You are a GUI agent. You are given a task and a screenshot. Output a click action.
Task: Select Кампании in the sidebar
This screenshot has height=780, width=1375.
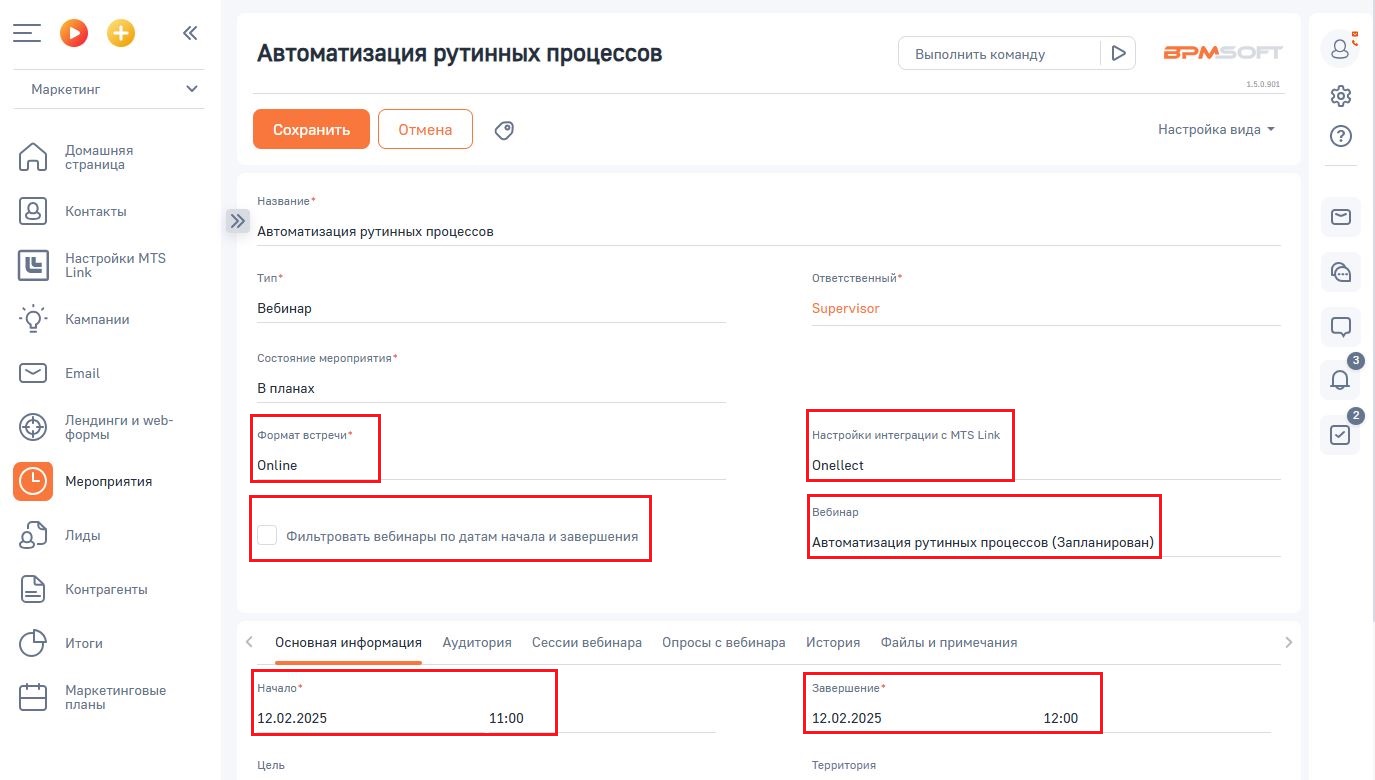pyautogui.click(x=97, y=319)
